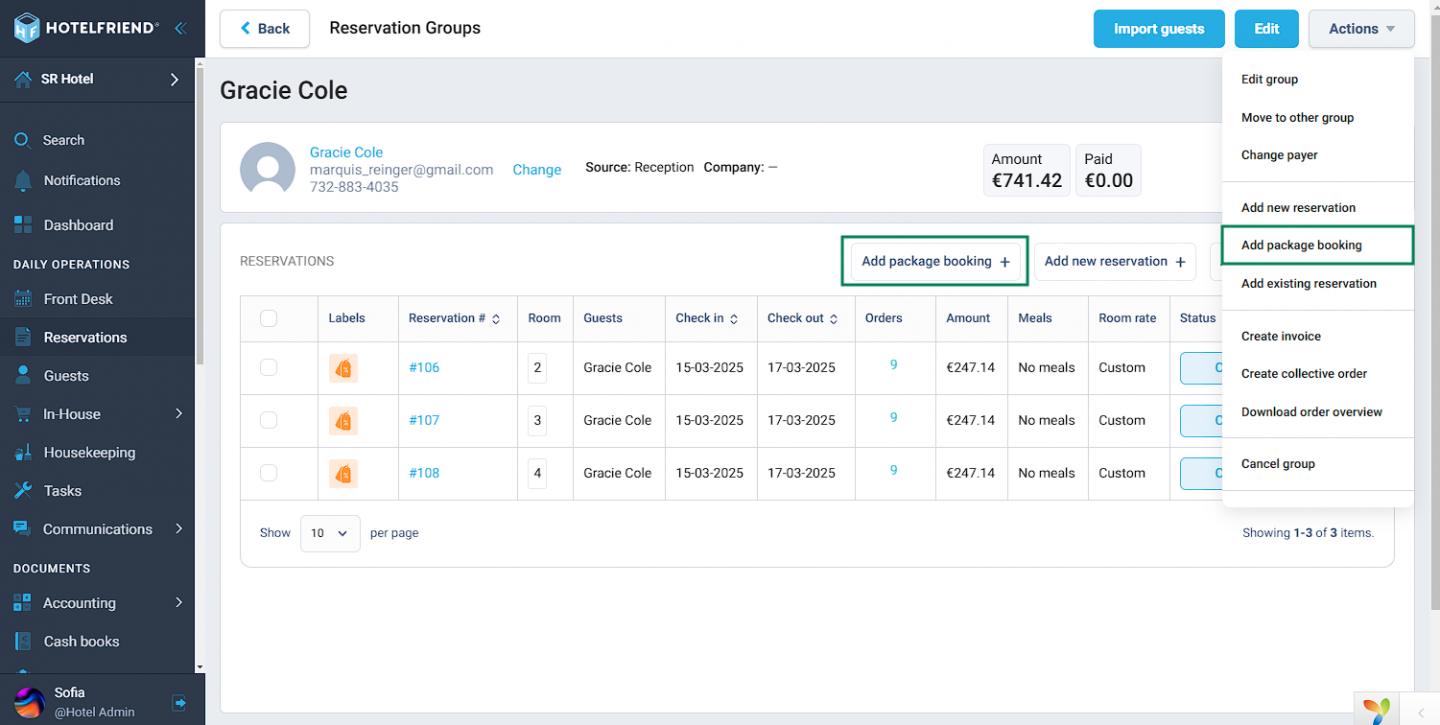Check the box for reservation #106
This screenshot has width=1440, height=725.
coord(268,367)
